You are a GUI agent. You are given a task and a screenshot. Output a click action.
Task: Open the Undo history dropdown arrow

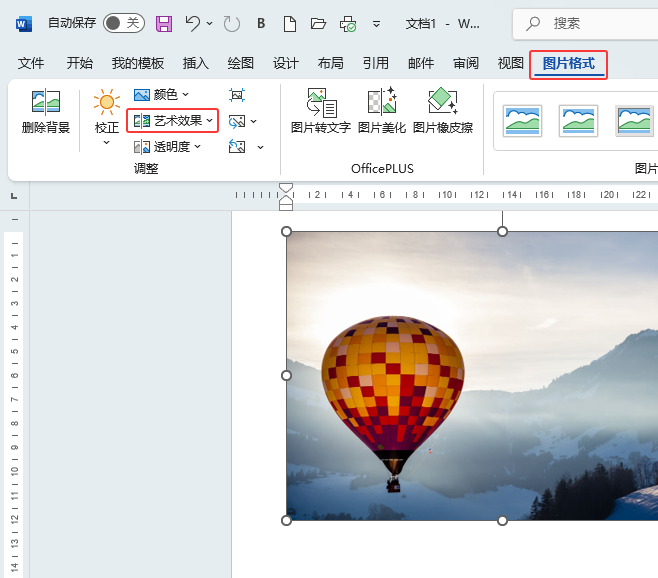[x=209, y=24]
